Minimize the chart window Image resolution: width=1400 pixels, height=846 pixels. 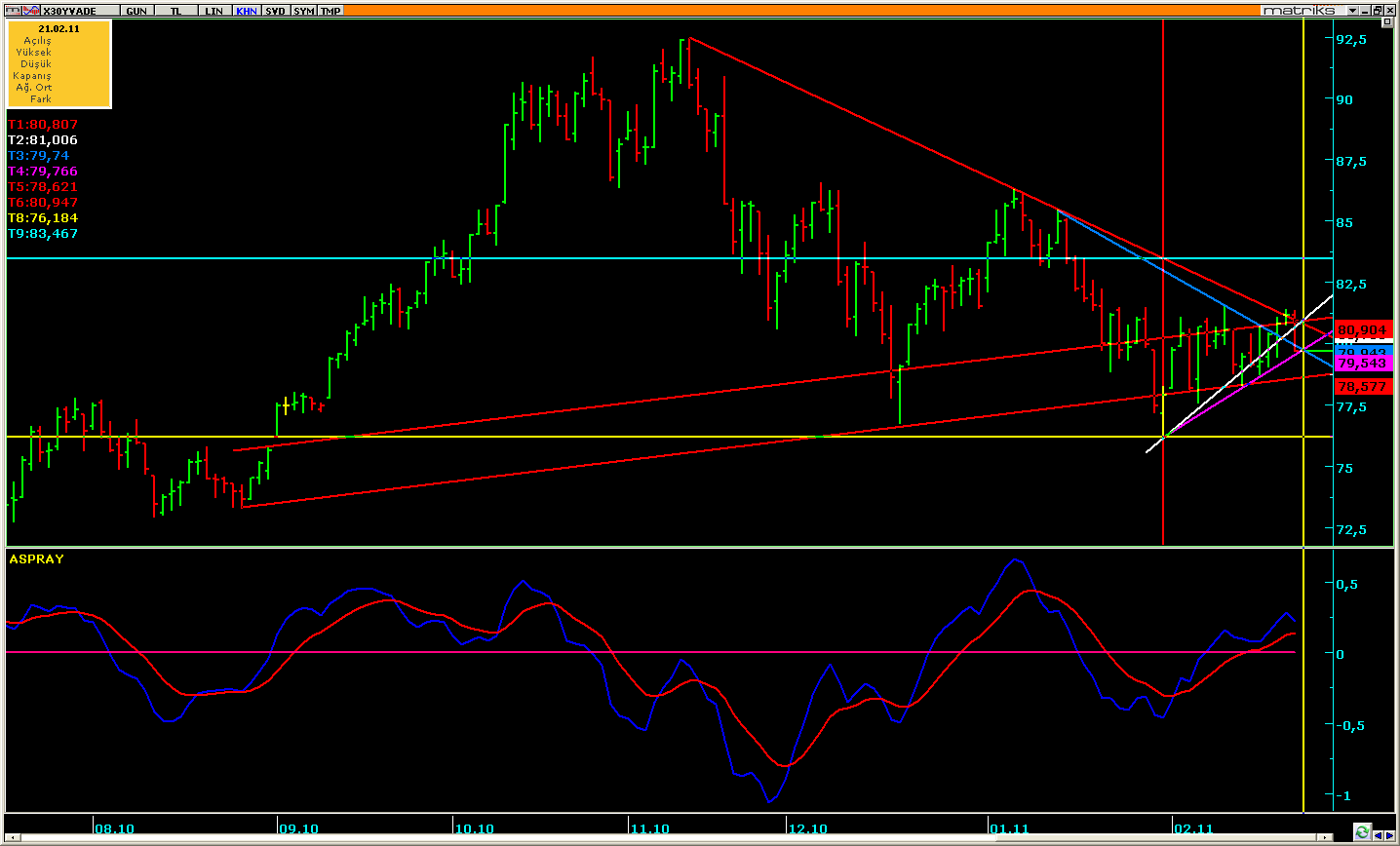(1366, 10)
